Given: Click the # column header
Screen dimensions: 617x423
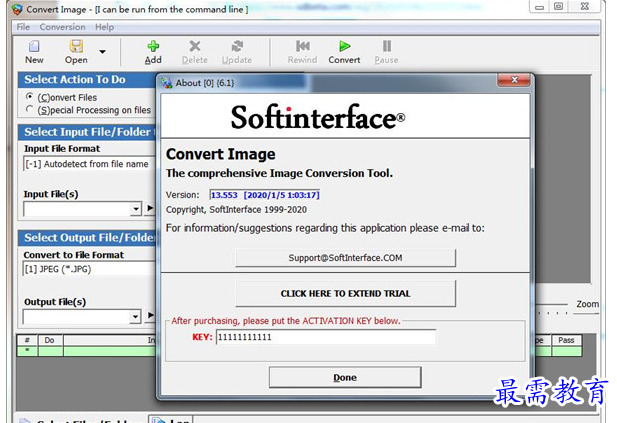Looking at the screenshot, I should pos(27,340).
